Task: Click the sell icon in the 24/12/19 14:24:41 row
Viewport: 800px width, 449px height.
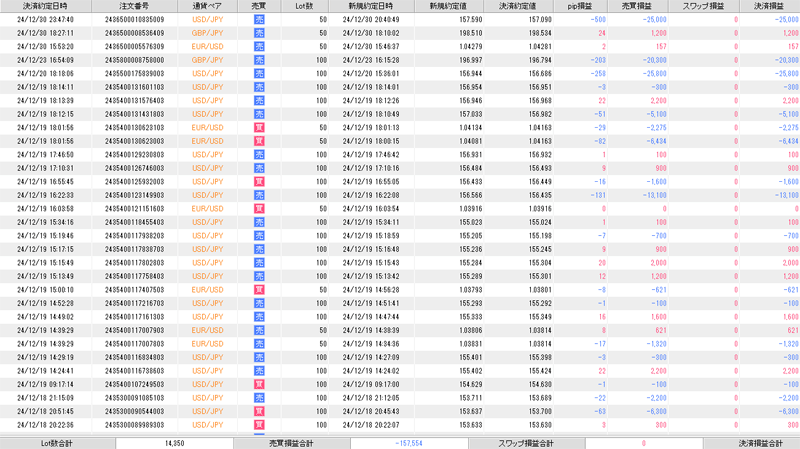Action: (259, 371)
